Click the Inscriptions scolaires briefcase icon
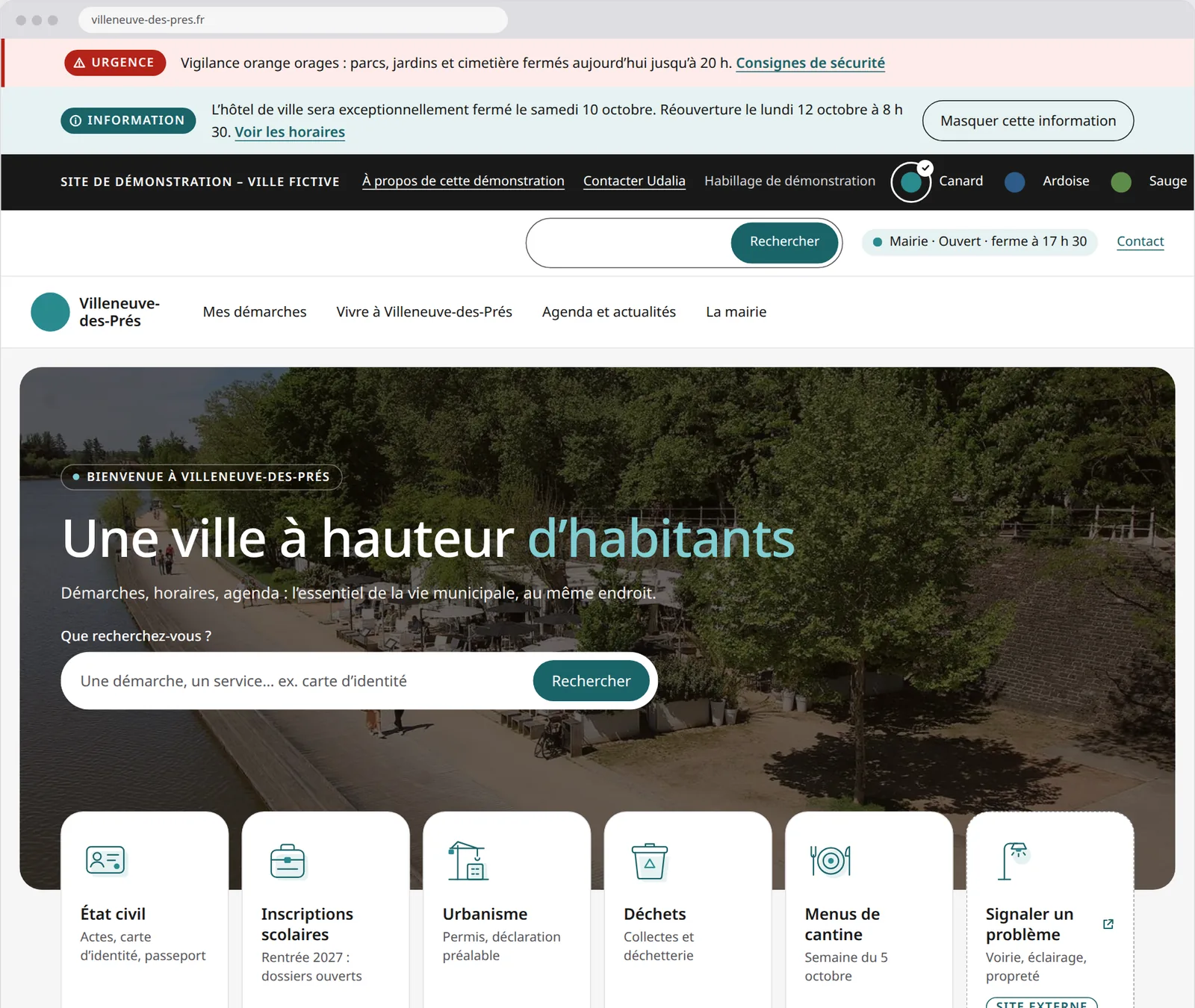The height and width of the screenshot is (1008, 1195). point(288,861)
